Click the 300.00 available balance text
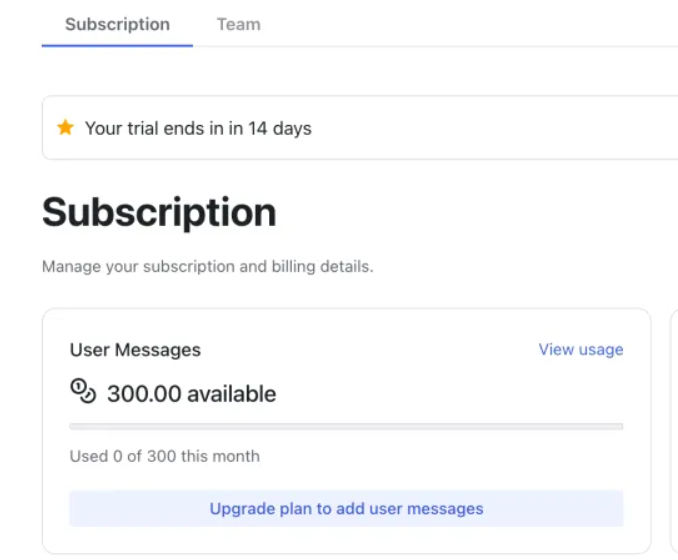678x560 pixels. coord(191,394)
